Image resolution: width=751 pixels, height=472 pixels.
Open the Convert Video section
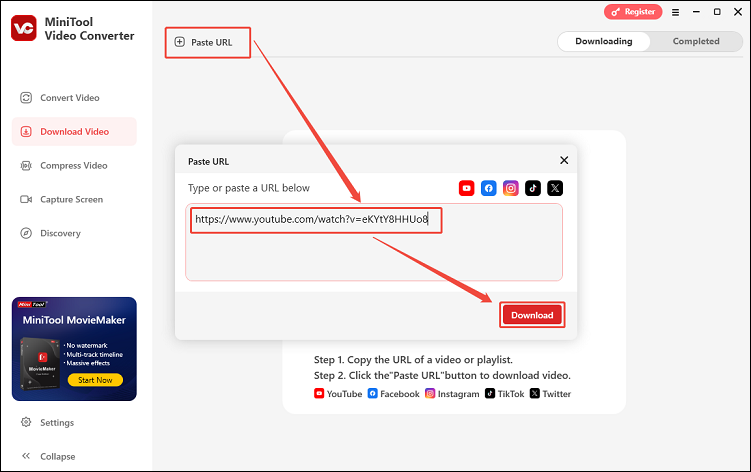click(x=60, y=98)
